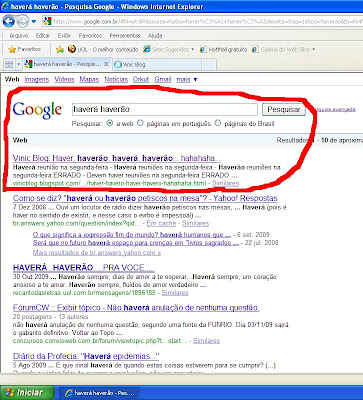
Task: Open the FórumCW Exibir tópico result
Action: (136, 308)
